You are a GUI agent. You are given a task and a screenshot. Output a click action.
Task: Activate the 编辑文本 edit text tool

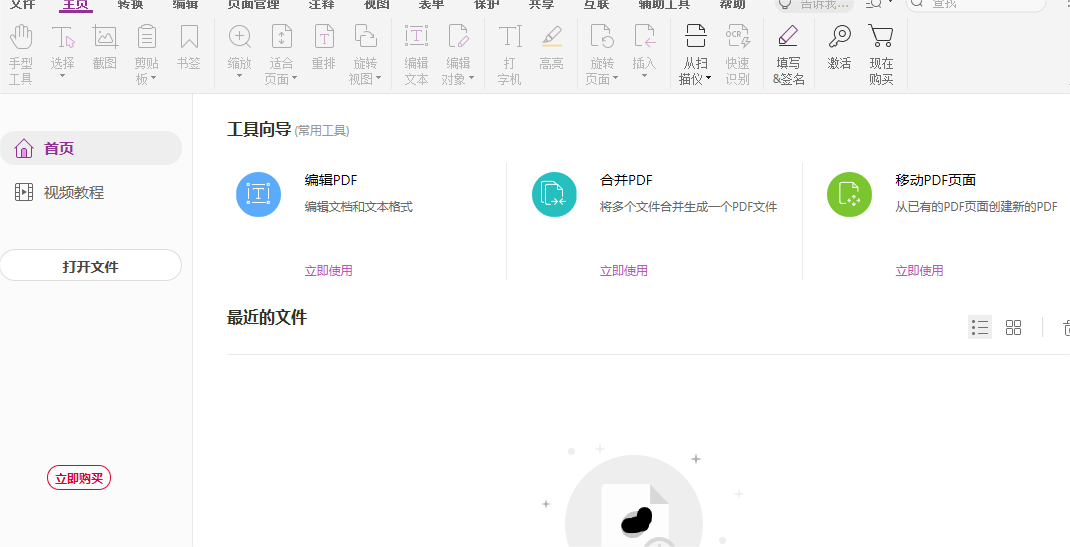pos(416,55)
